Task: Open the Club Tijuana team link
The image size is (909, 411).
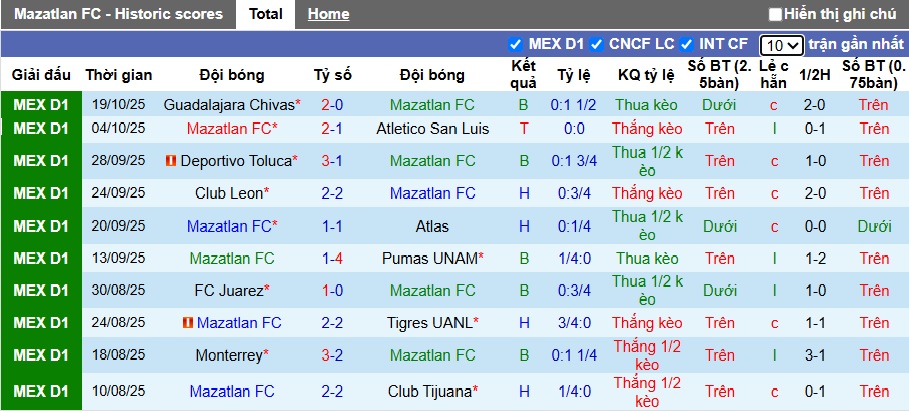Action: (429, 391)
